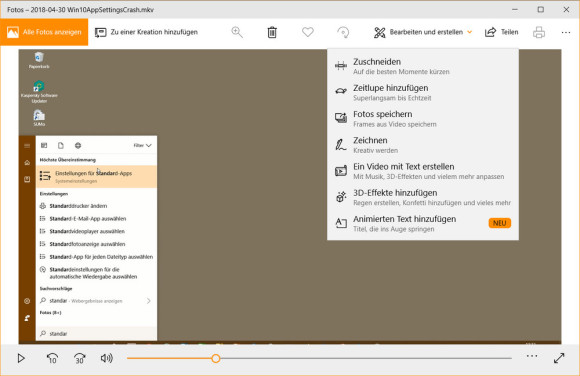The width and height of the screenshot is (580, 376).
Task: Open playback bar more options ellipsis
Action: 532,356
